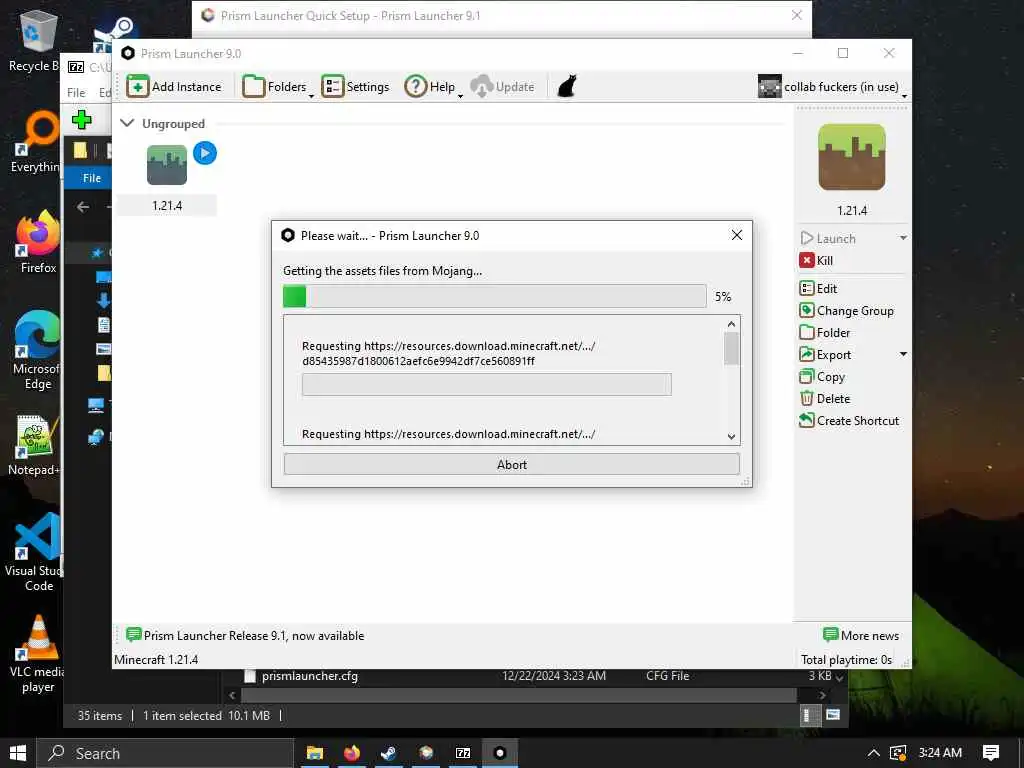Close the Please wait dialog
Screen dimensions: 1024x768
pyautogui.click(x=737, y=235)
